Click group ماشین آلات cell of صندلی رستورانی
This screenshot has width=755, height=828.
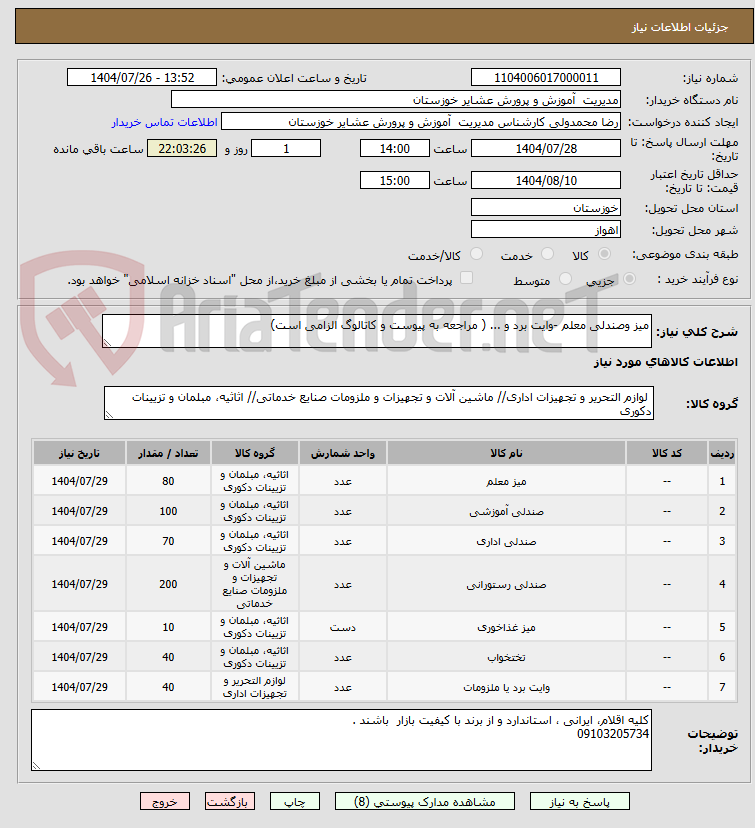point(254,584)
